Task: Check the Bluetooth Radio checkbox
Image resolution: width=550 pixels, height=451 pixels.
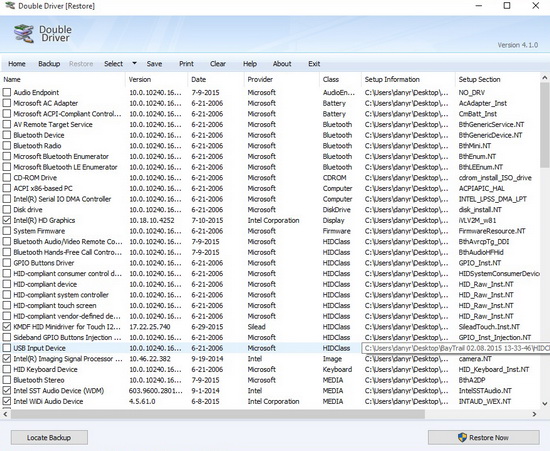Action: (7, 146)
